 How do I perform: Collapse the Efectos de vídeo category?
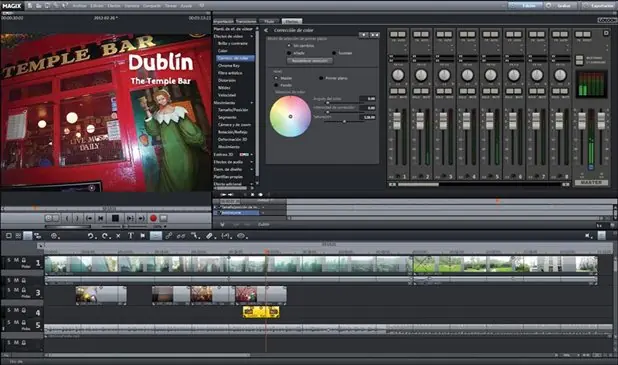tap(252, 36)
